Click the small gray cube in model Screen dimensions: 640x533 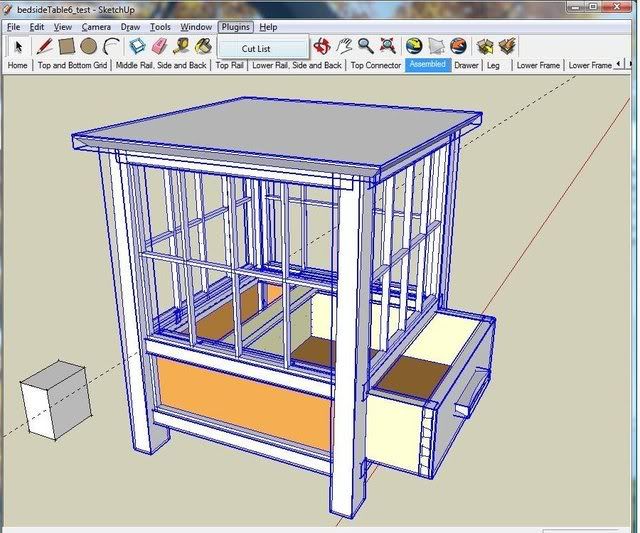click(x=56, y=400)
